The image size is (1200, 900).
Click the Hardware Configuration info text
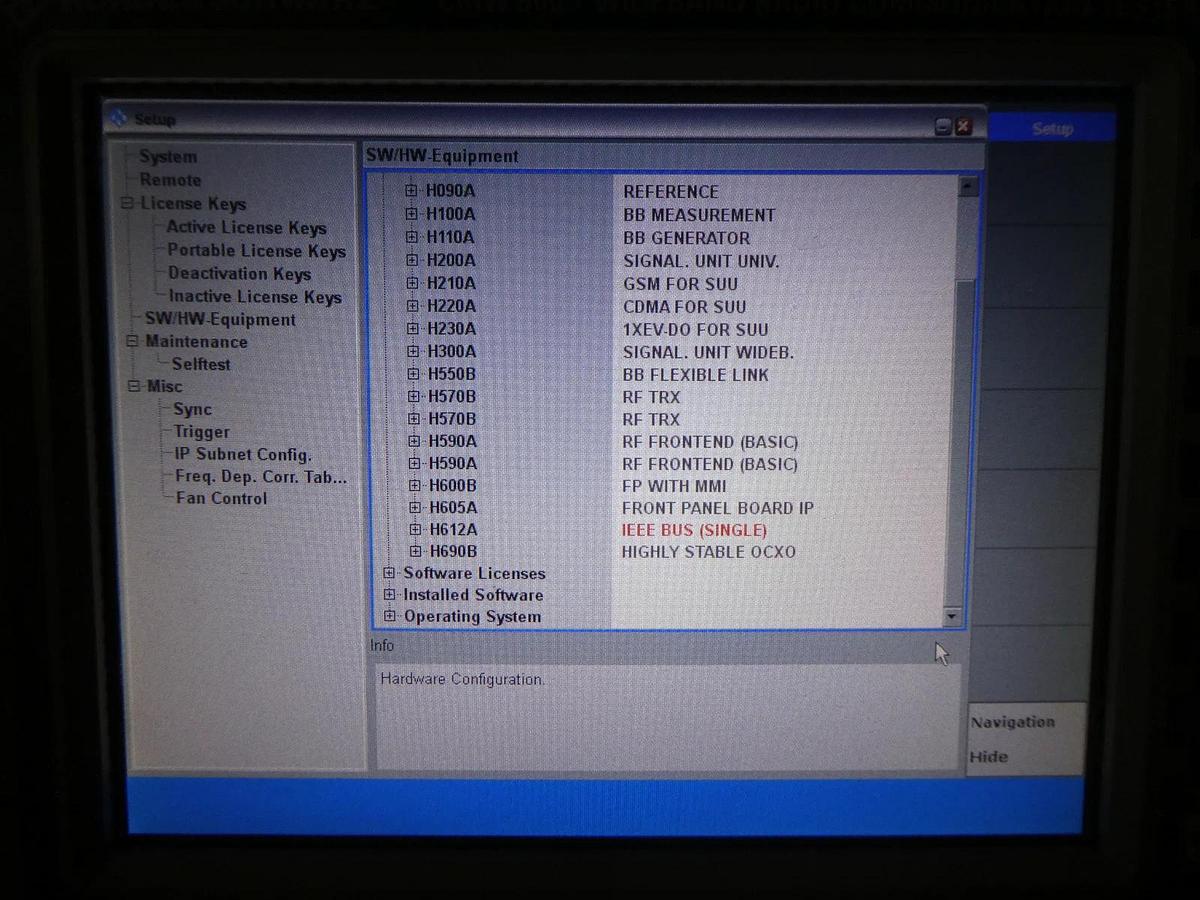point(463,679)
